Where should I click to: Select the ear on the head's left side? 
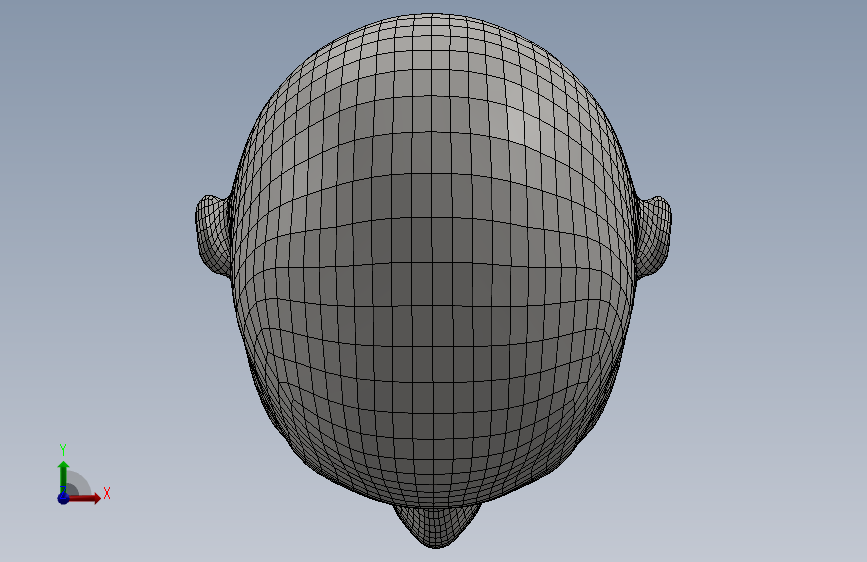(x=213, y=235)
